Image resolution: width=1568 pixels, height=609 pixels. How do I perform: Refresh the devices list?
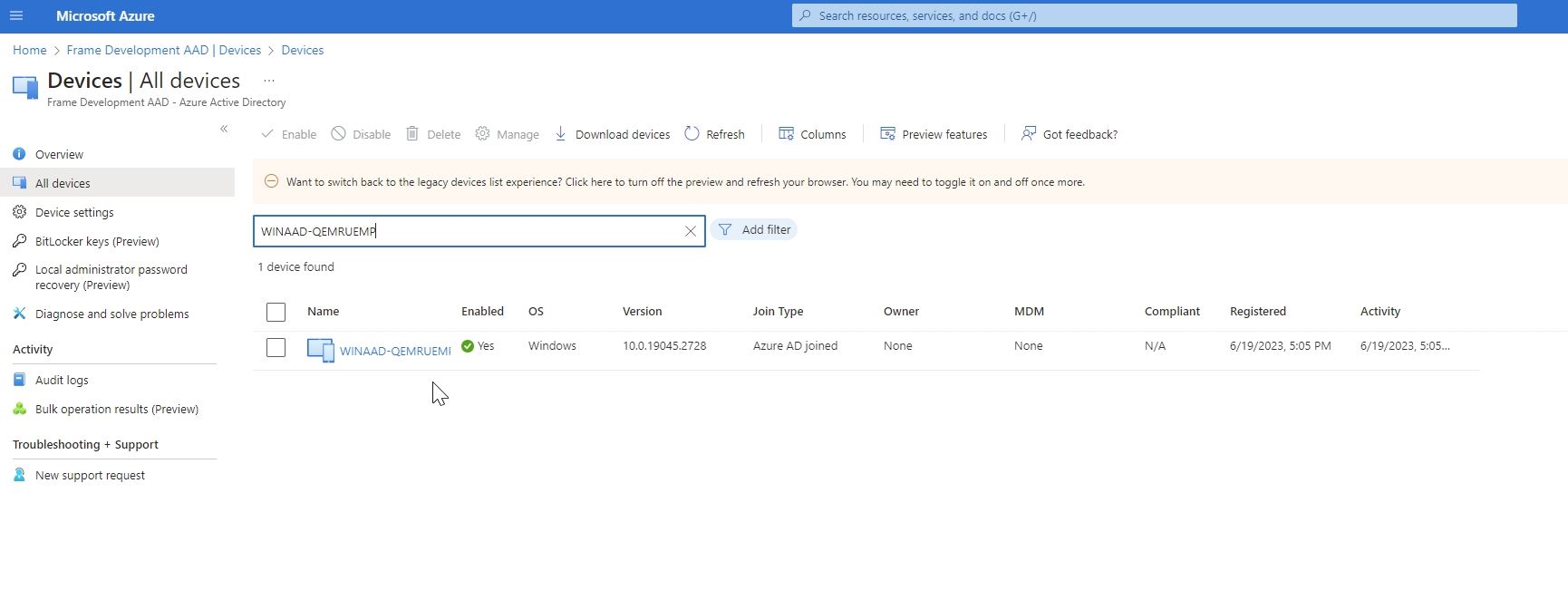[714, 134]
